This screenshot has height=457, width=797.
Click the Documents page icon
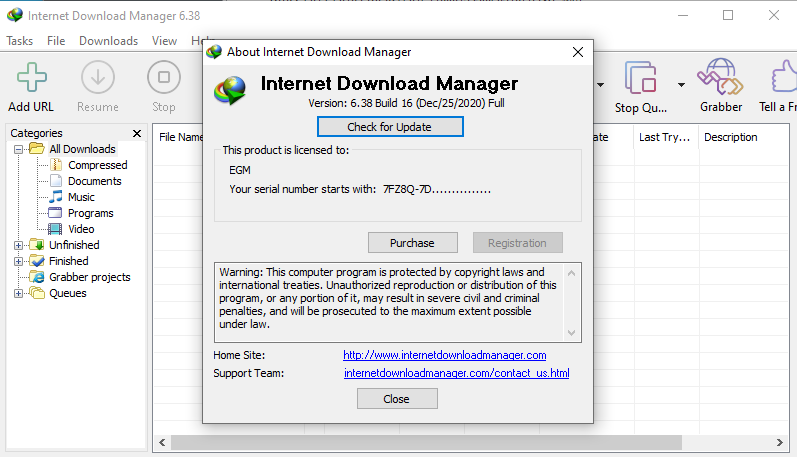[x=56, y=181]
